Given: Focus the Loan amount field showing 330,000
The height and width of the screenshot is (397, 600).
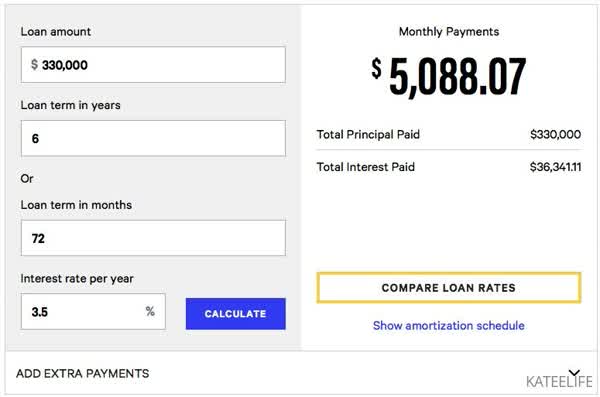Looking at the screenshot, I should pyautogui.click(x=153, y=65).
